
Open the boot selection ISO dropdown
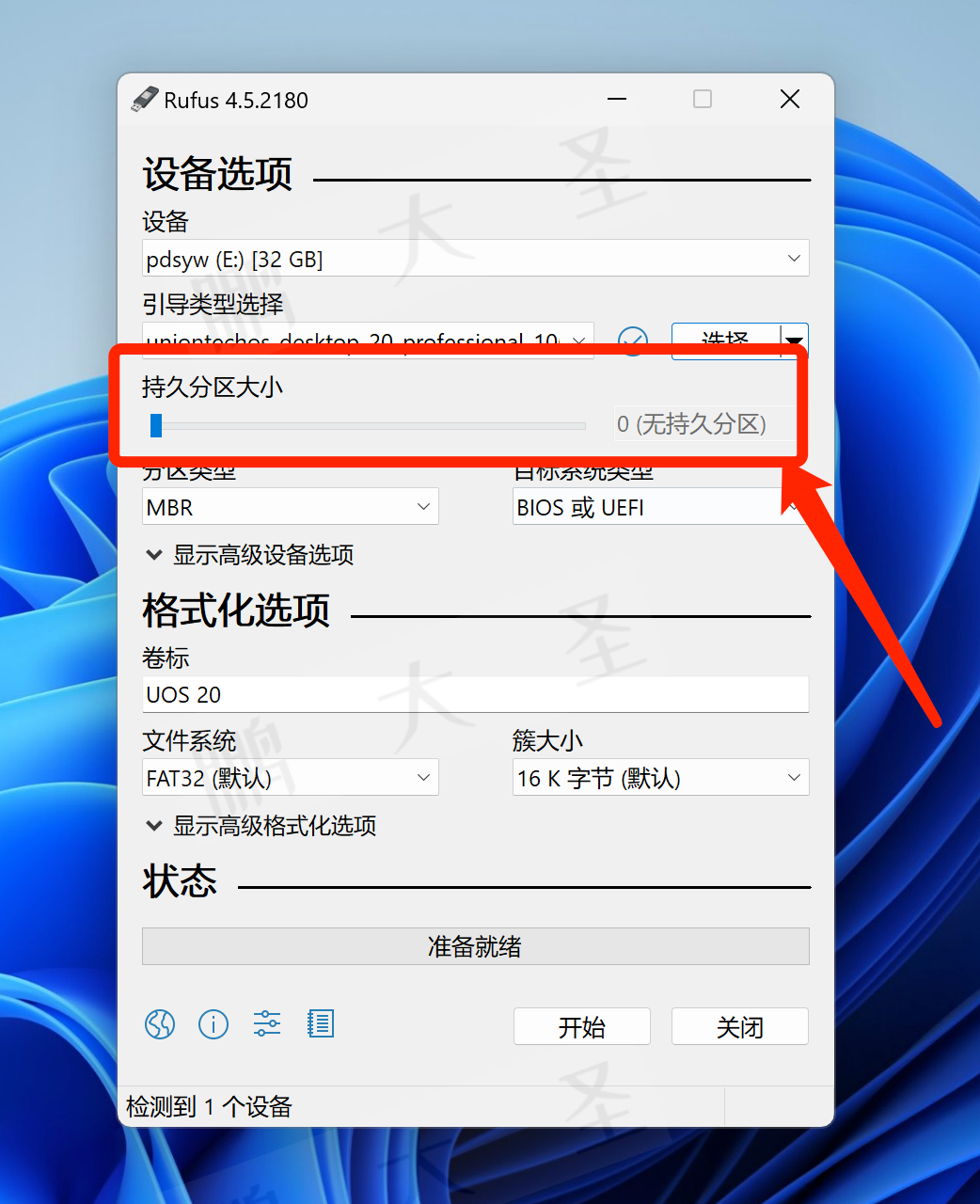point(368,341)
